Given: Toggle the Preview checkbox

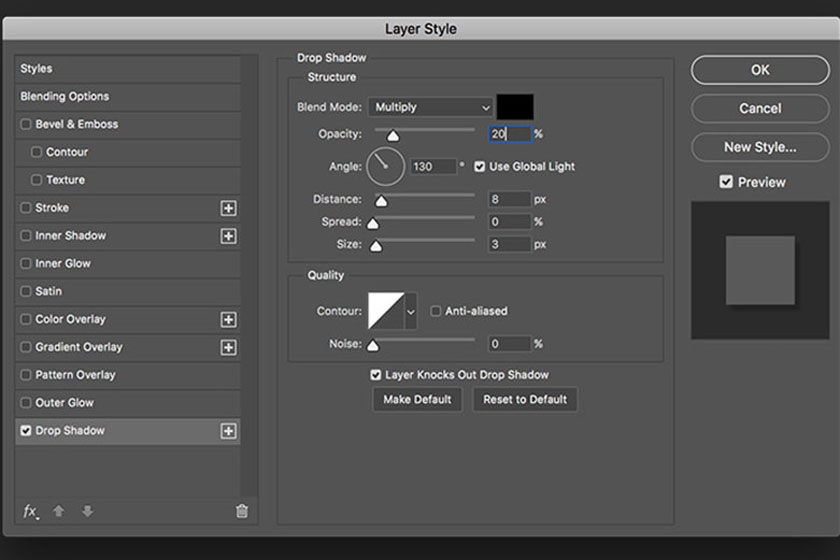Looking at the screenshot, I should coord(726,182).
